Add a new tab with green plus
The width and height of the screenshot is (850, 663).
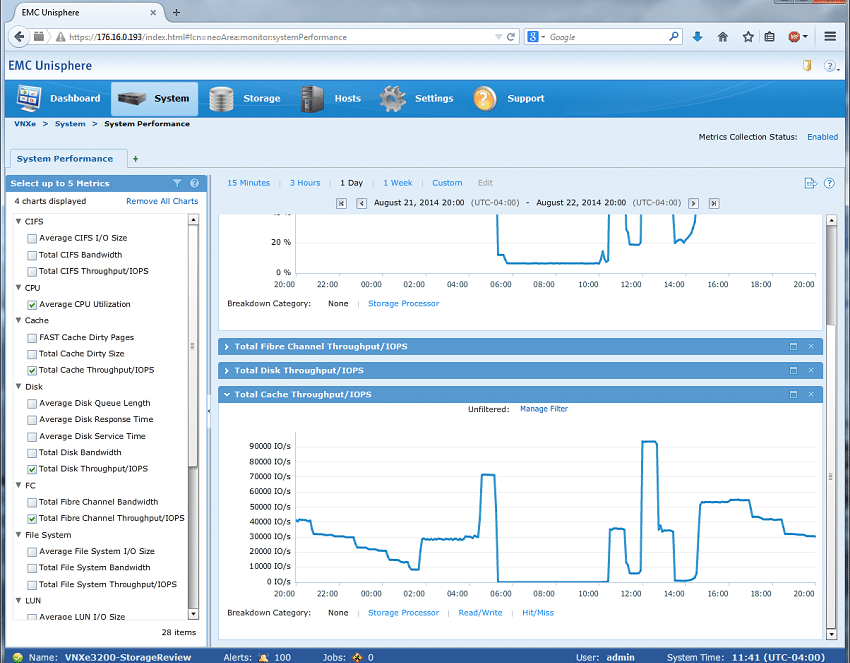(136, 159)
